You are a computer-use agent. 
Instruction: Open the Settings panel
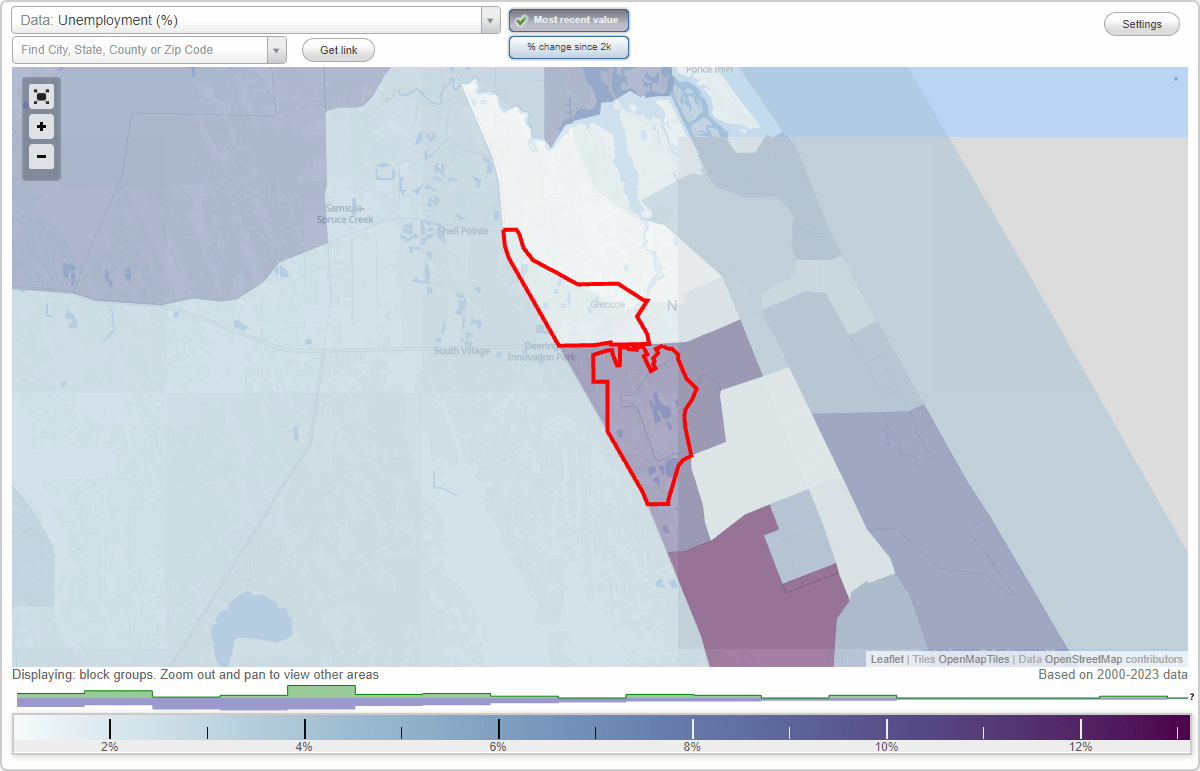coord(1141,23)
